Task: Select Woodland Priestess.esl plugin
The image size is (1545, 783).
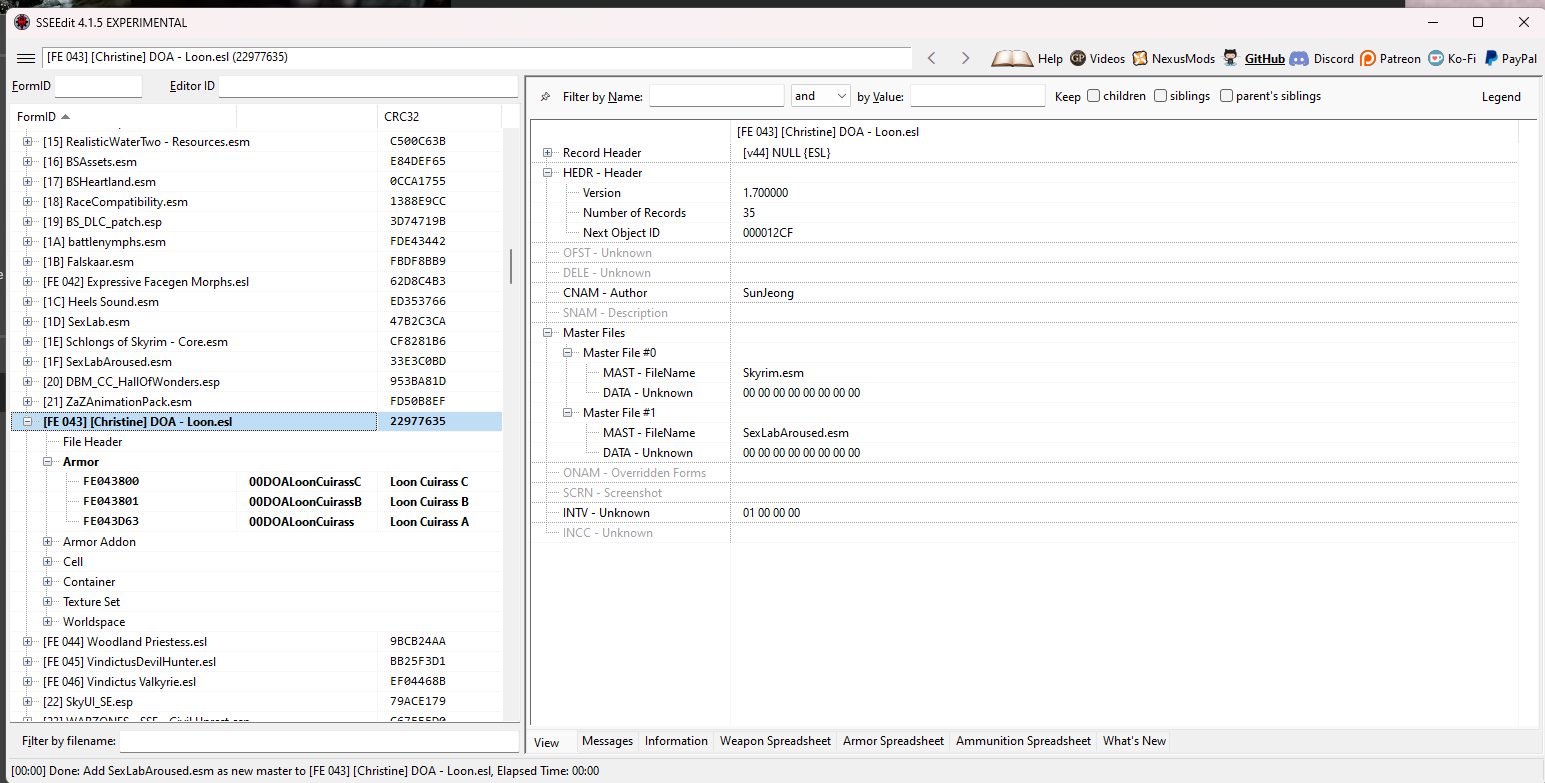Action: point(125,642)
